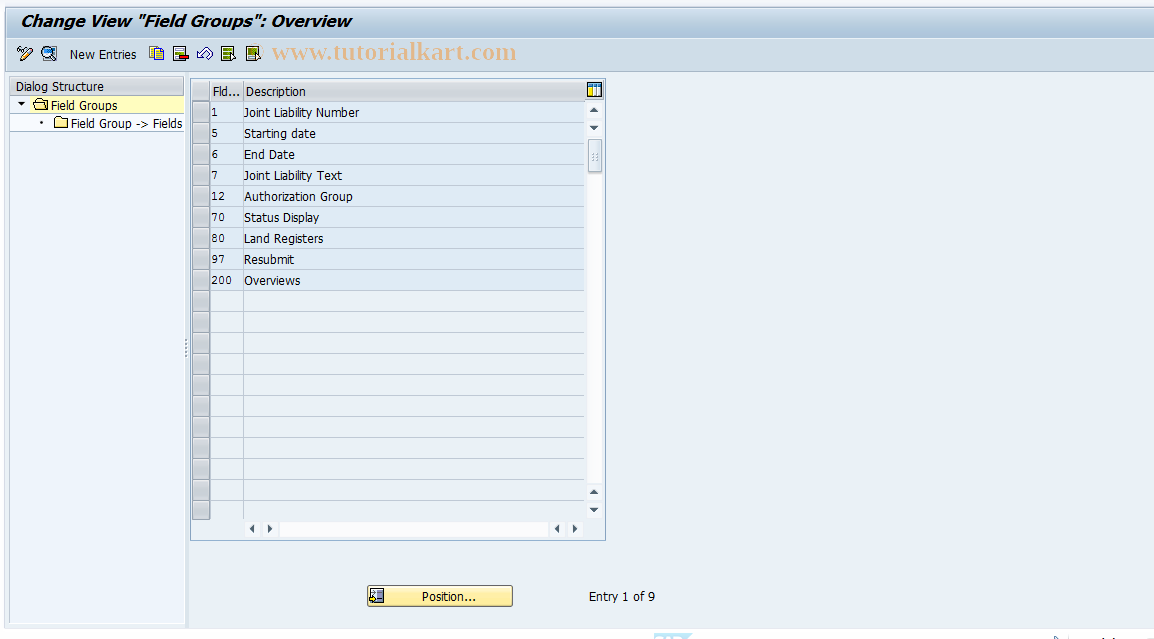Select row for Land Registers
Screen dimensions: 1154x639
(x=200, y=239)
